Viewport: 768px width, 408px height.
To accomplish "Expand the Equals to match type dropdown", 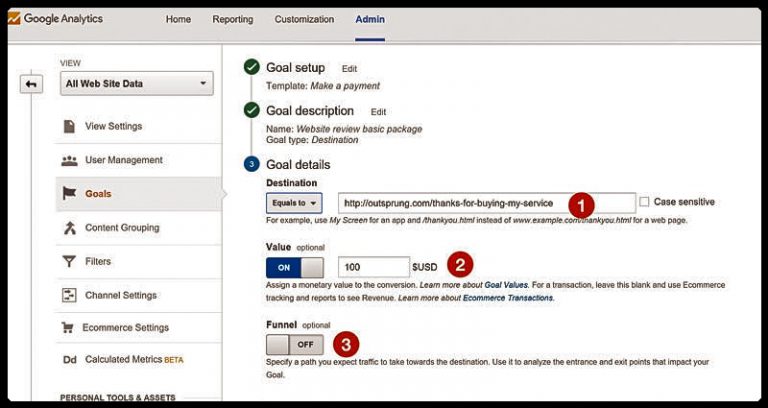I will point(294,203).
